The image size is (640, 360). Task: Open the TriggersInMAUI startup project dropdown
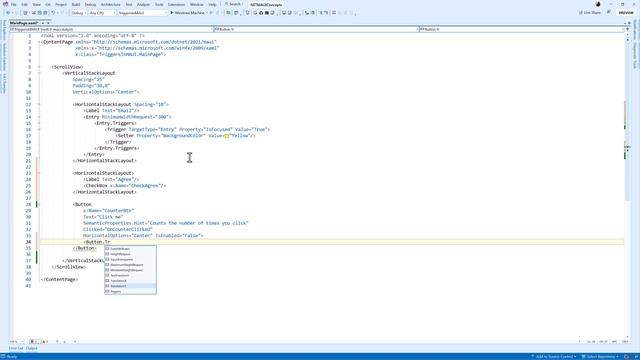(x=142, y=13)
